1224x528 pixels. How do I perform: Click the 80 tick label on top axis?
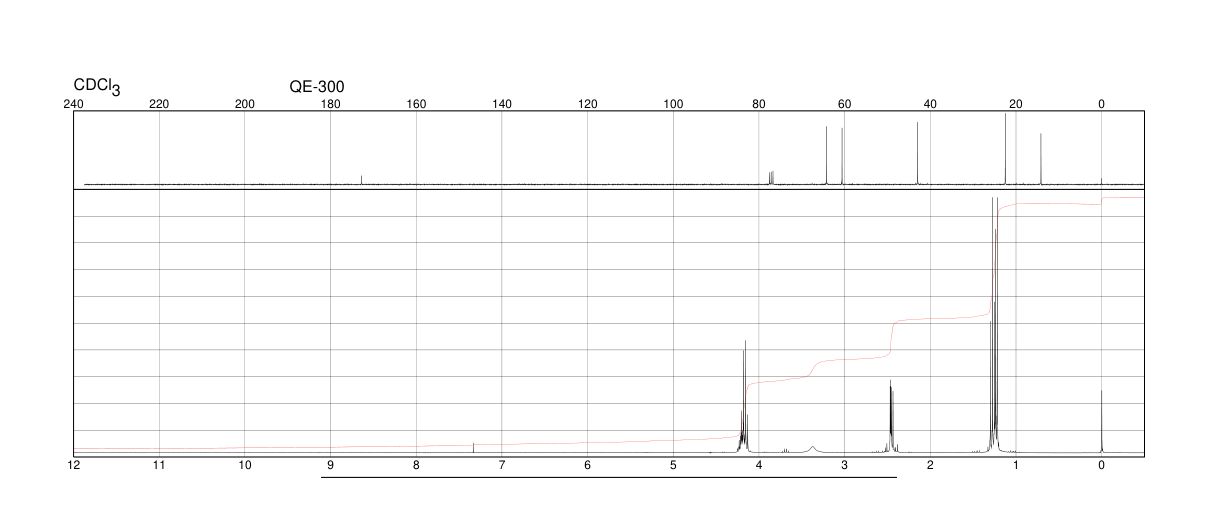coord(759,104)
